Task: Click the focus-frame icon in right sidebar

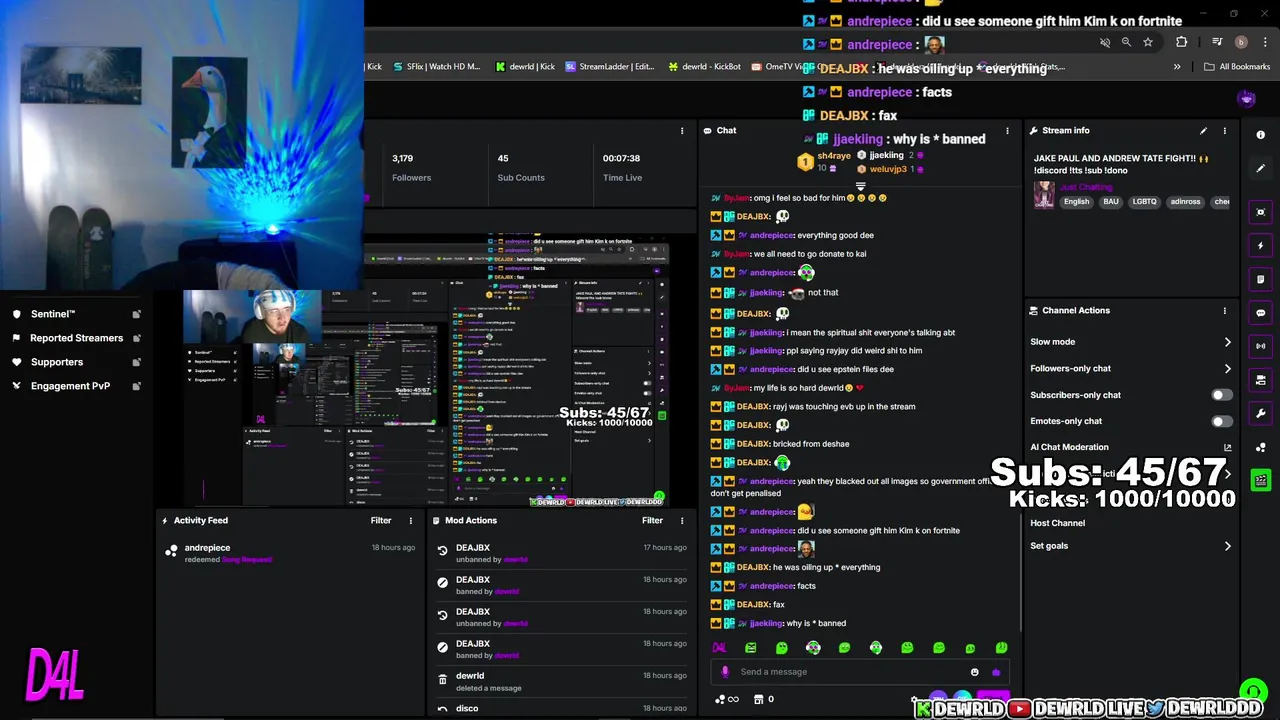Action: pyautogui.click(x=1260, y=212)
